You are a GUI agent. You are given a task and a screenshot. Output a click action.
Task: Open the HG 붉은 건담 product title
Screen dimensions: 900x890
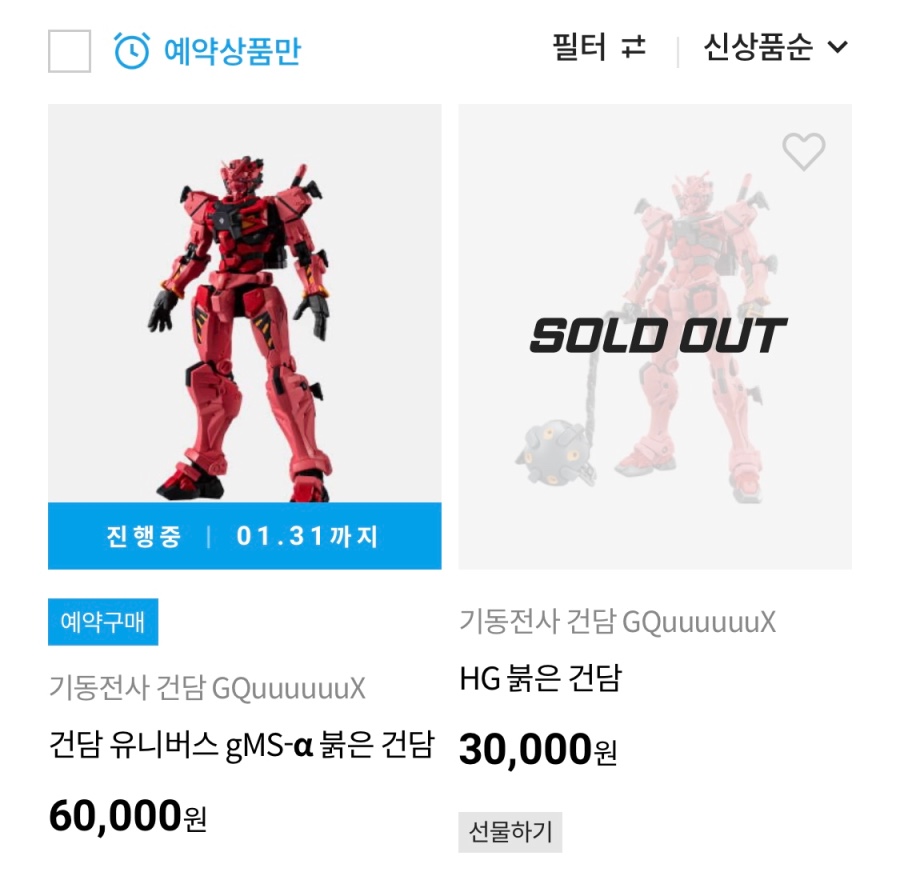click(x=540, y=679)
